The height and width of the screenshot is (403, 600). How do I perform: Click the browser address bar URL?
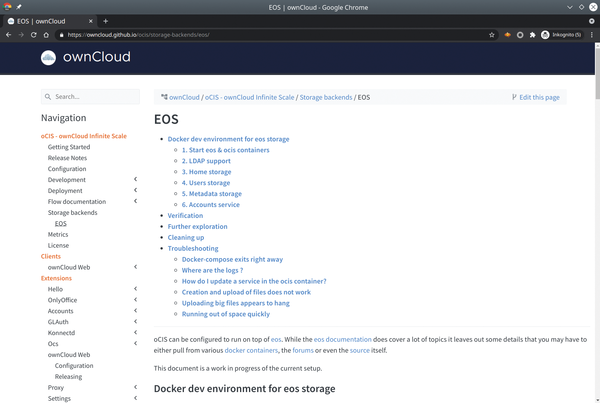(139, 35)
